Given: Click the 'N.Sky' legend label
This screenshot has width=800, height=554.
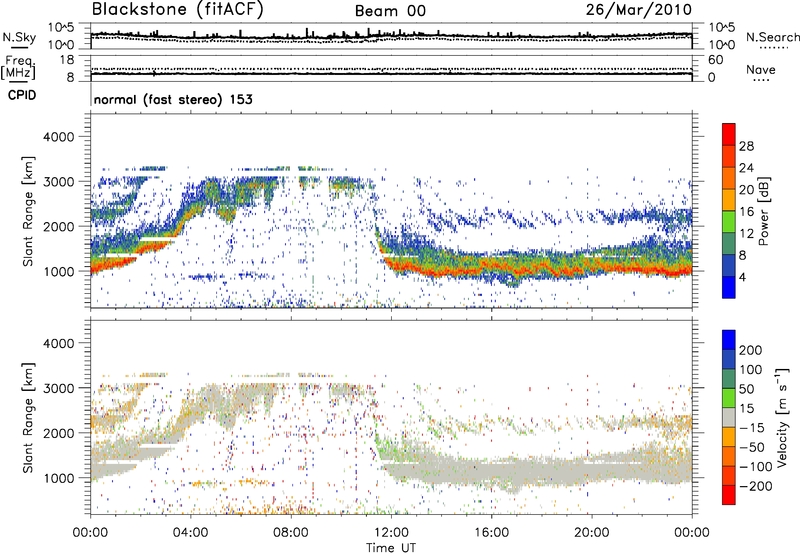Looking at the screenshot, I should [x=19, y=37].
